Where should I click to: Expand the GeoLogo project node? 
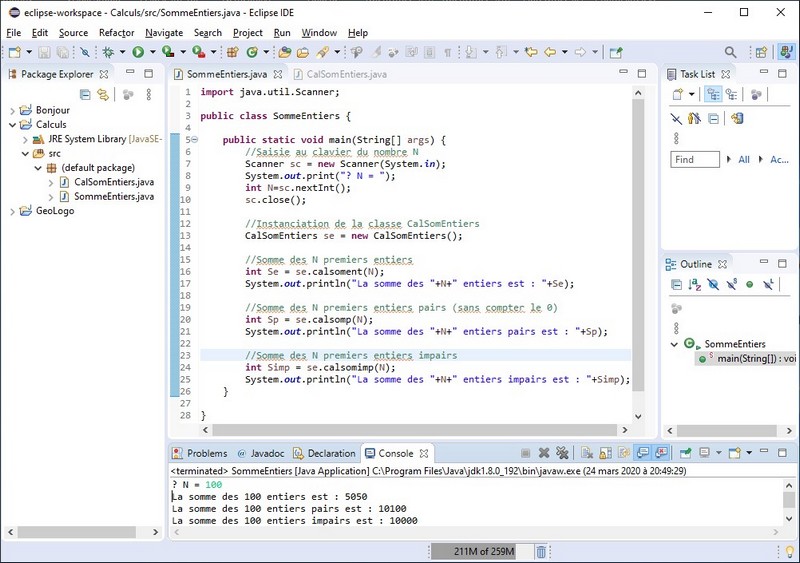pyautogui.click(x=12, y=211)
